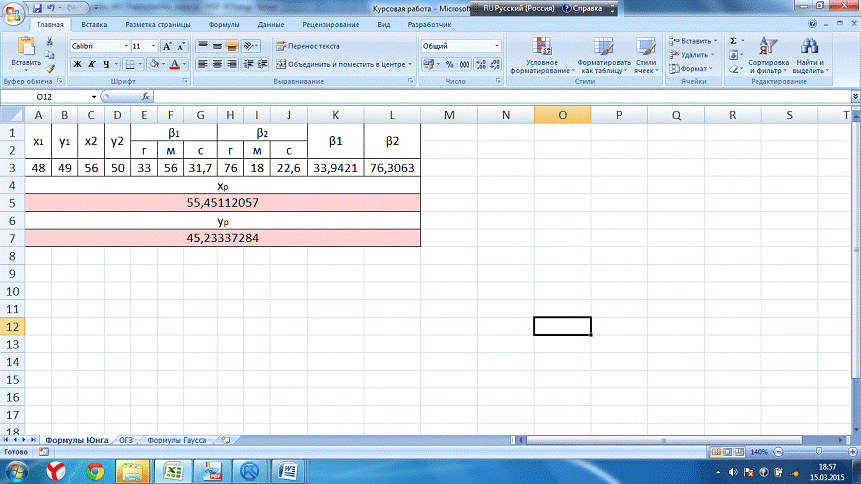
Task: Click the AutoSum sigma icon
Action: 733,41
